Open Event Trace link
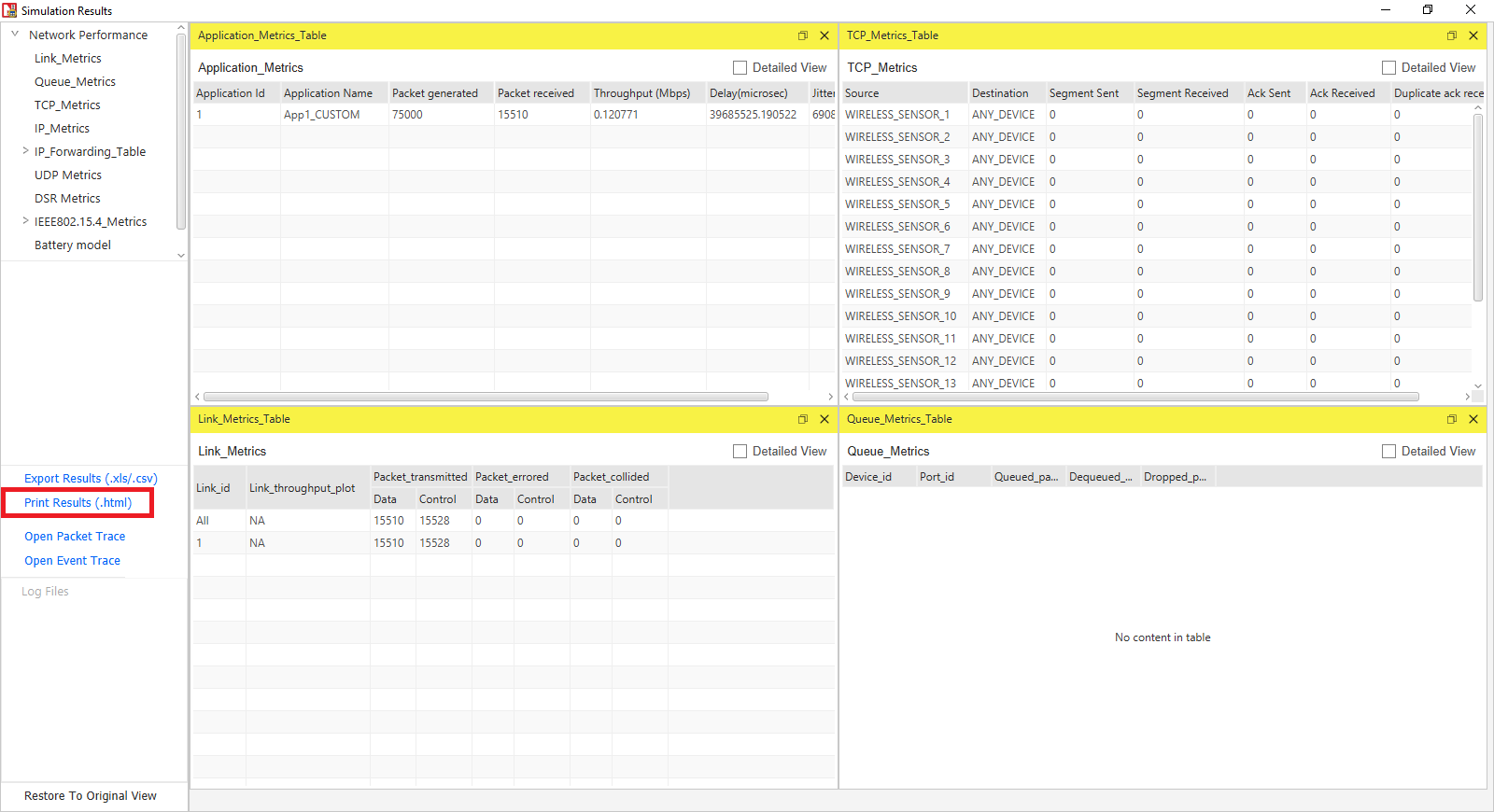The width and height of the screenshot is (1494, 812). [x=72, y=560]
